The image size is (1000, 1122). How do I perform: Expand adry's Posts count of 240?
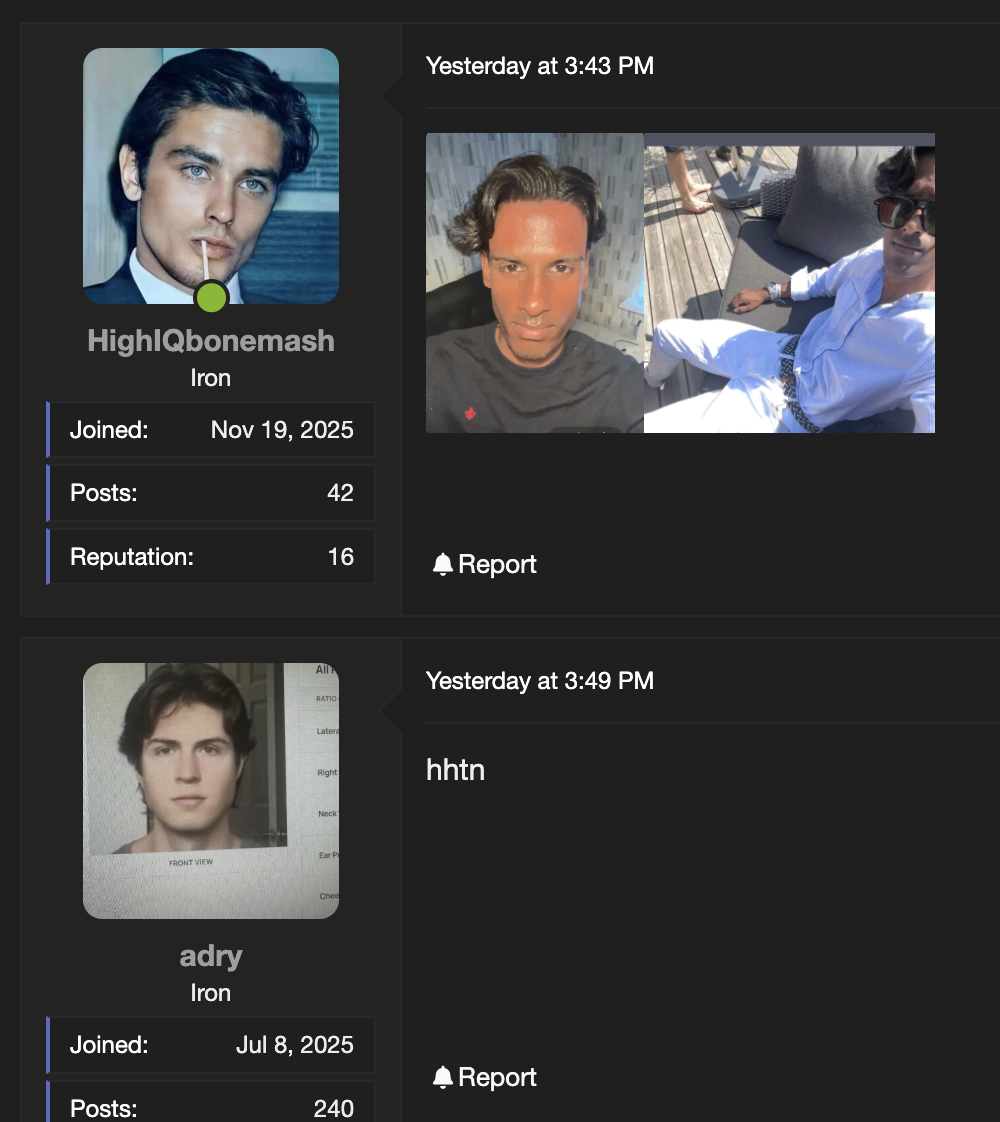pos(210,1107)
